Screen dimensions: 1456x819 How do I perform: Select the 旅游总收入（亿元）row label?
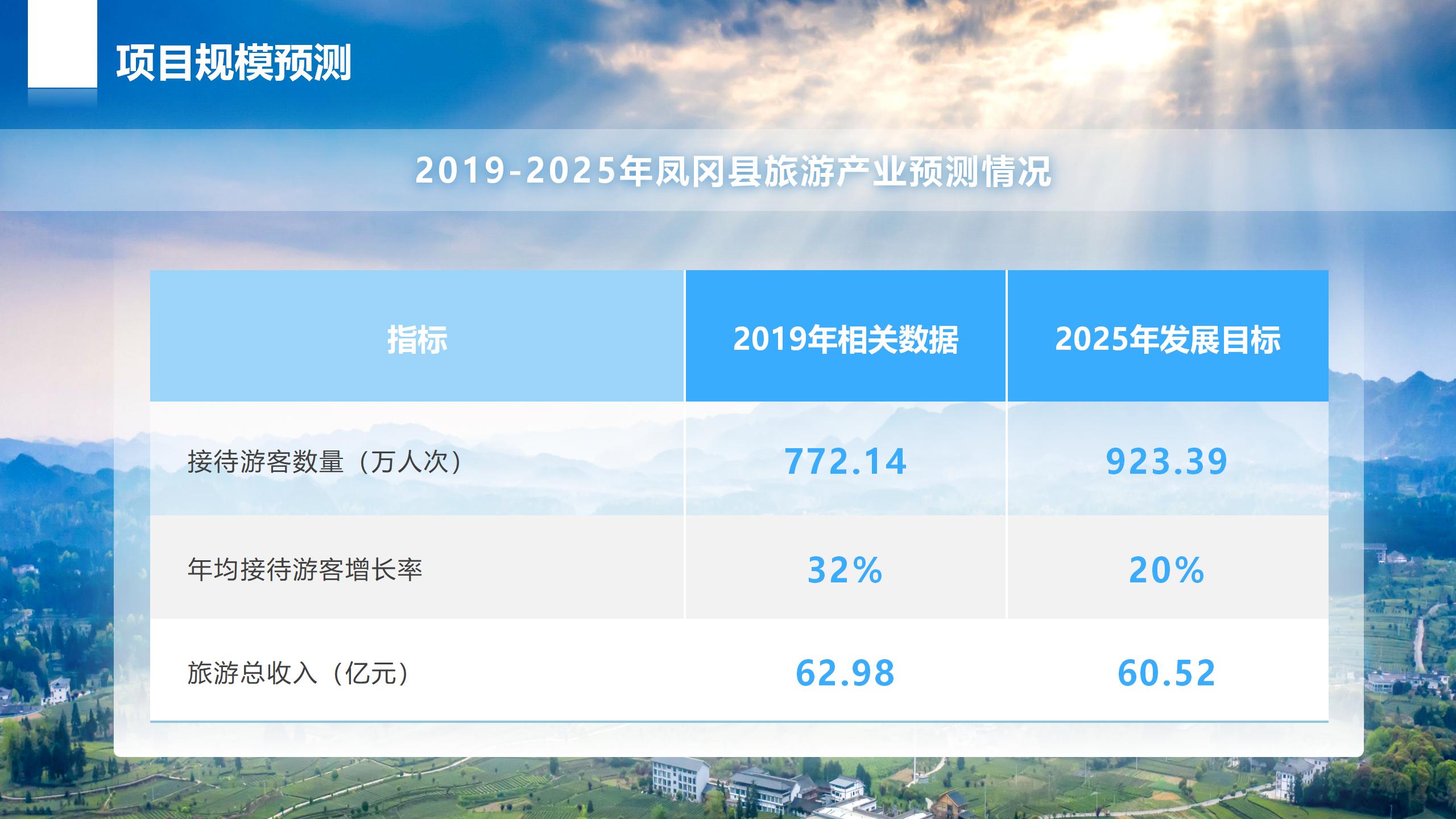[299, 673]
